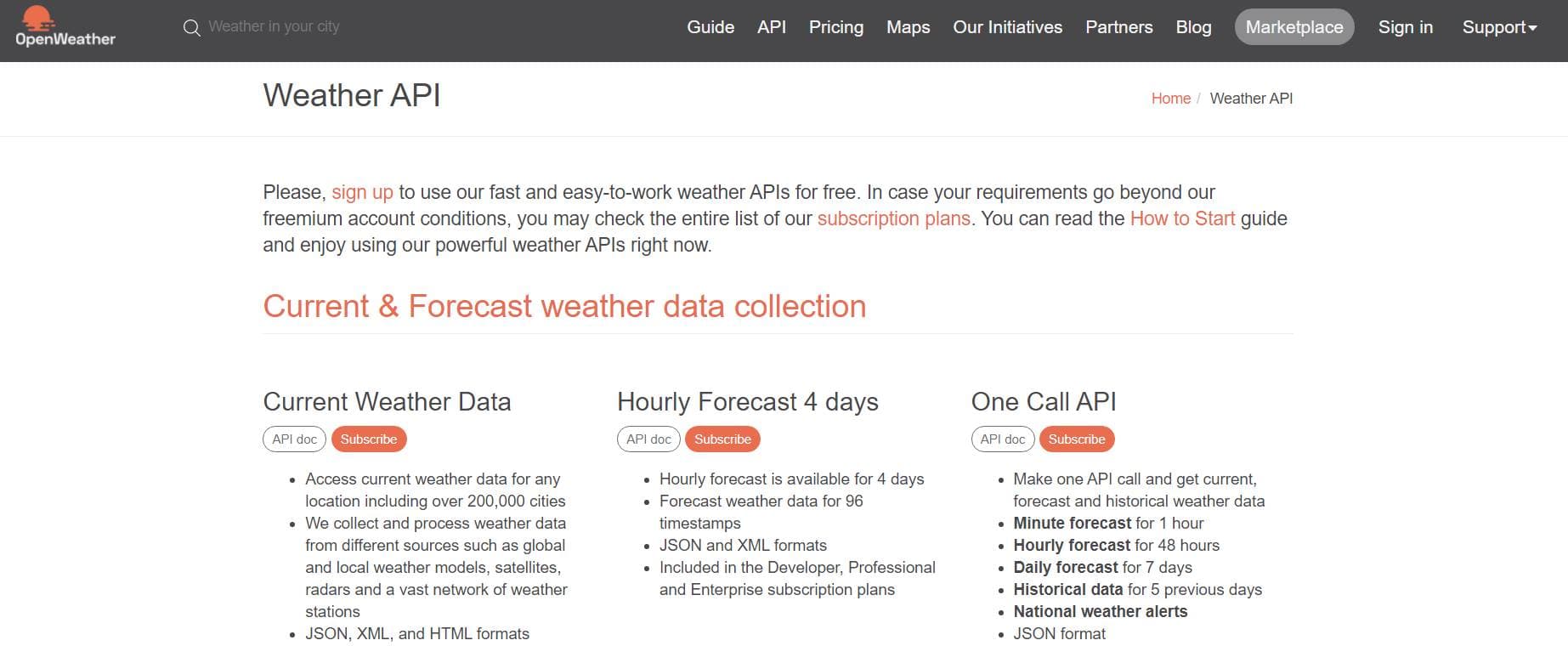Viewport: 1568px width, 646px height.
Task: Click 'Hourly forecast for 48 hours' item
Action: click(x=1116, y=545)
